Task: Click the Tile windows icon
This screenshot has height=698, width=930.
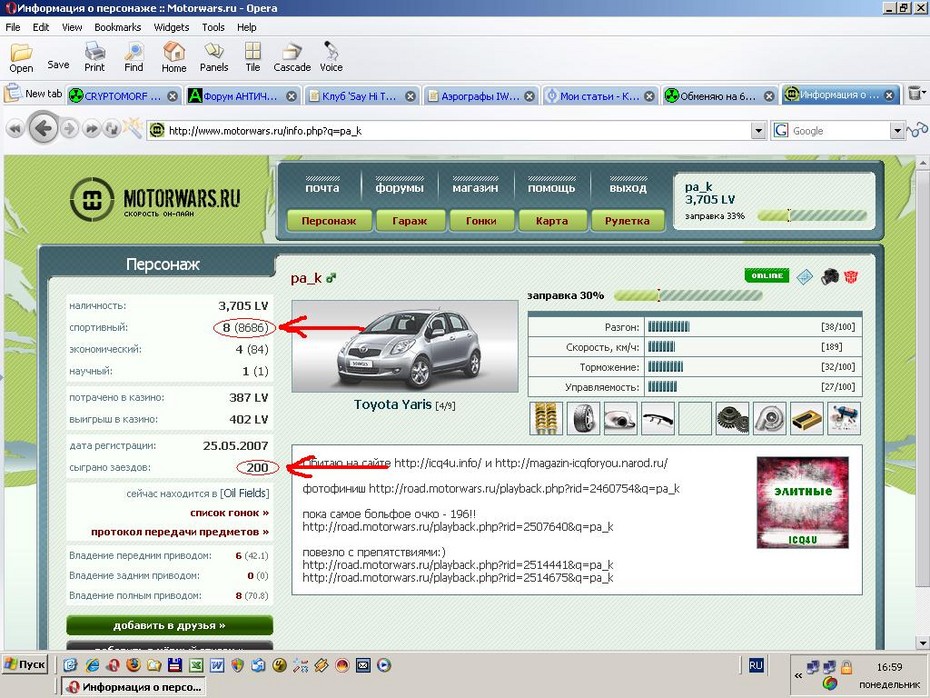Action: pos(253,58)
